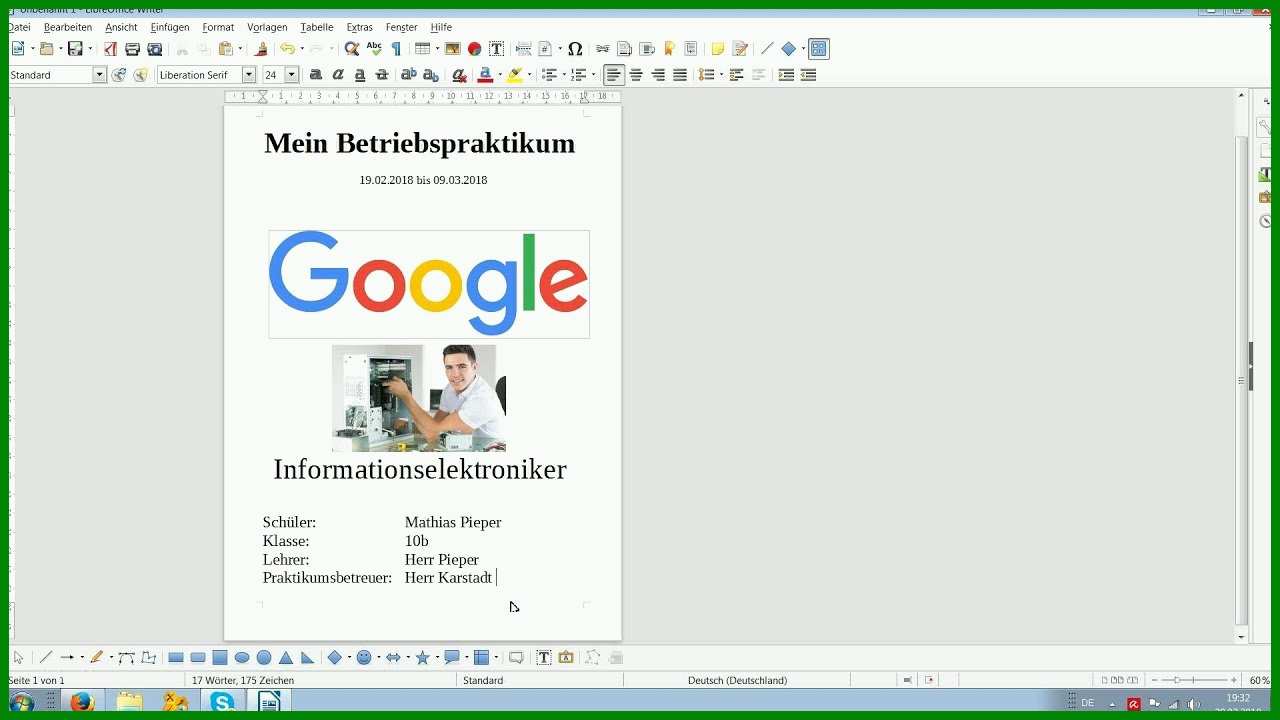
Task: Insert a table using the table icon
Action: coord(422,49)
